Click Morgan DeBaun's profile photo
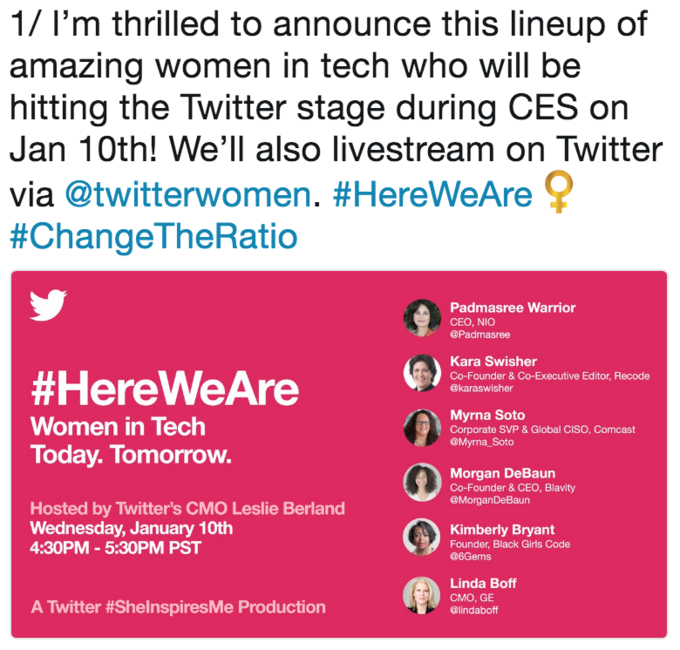The height and width of the screenshot is (650, 680). (422, 482)
